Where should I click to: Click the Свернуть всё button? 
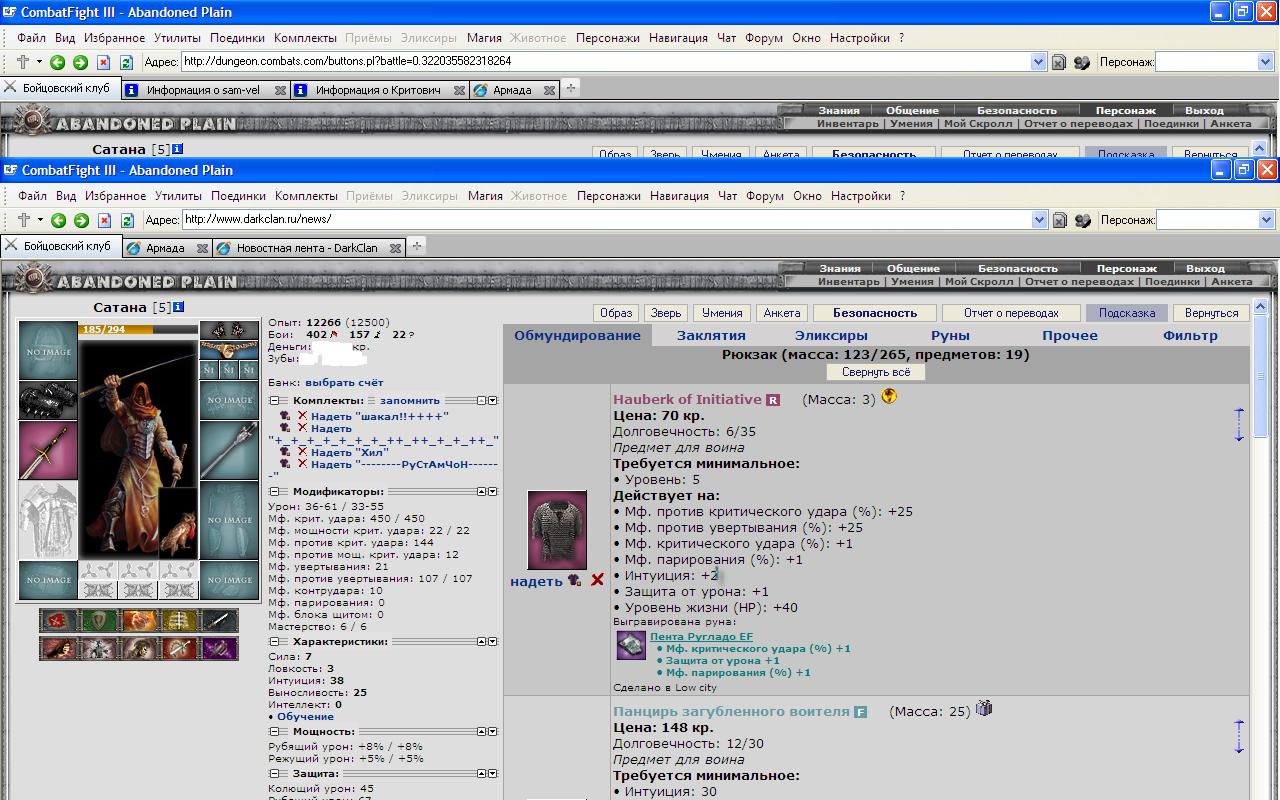876,372
